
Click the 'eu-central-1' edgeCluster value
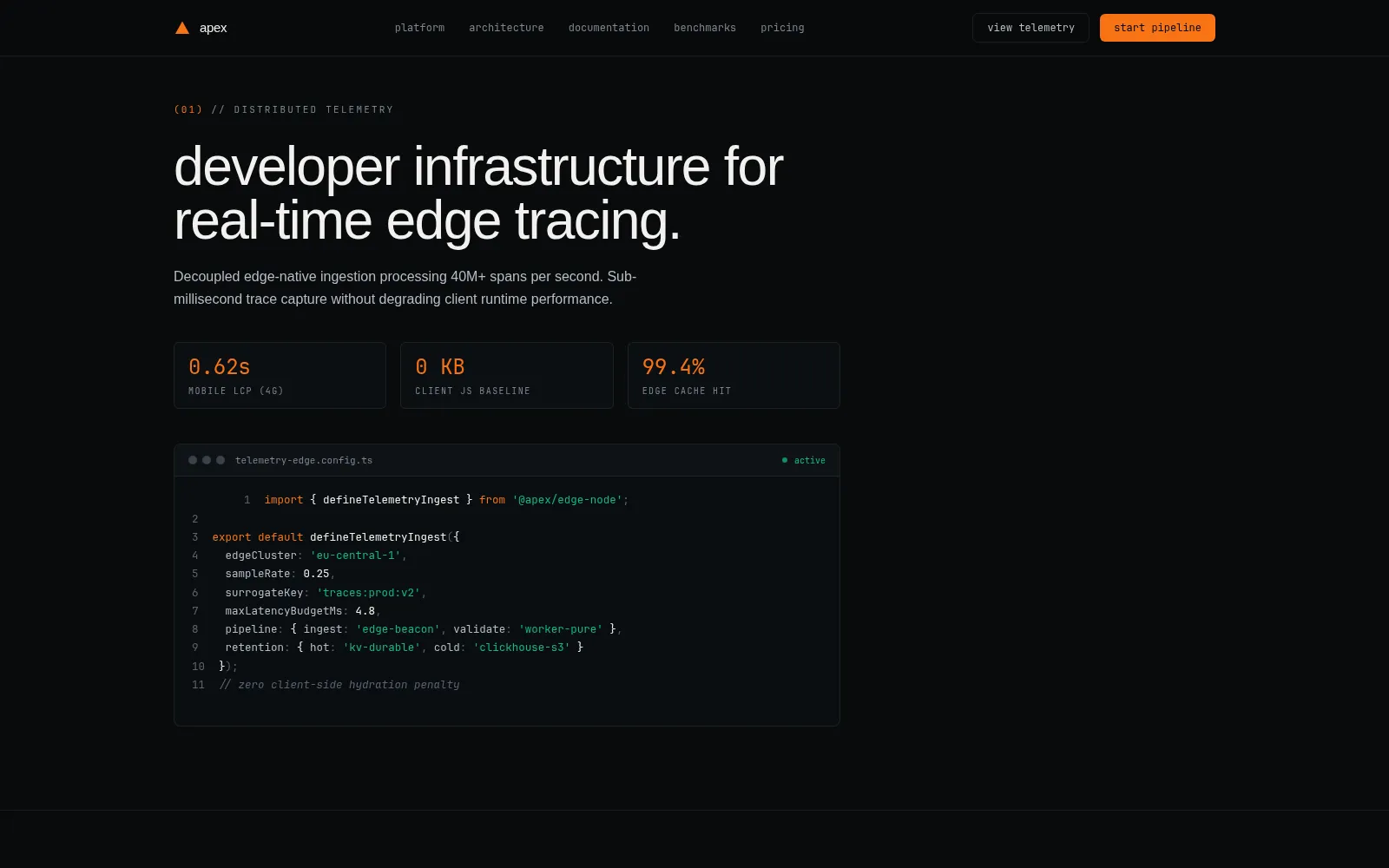tap(356, 556)
